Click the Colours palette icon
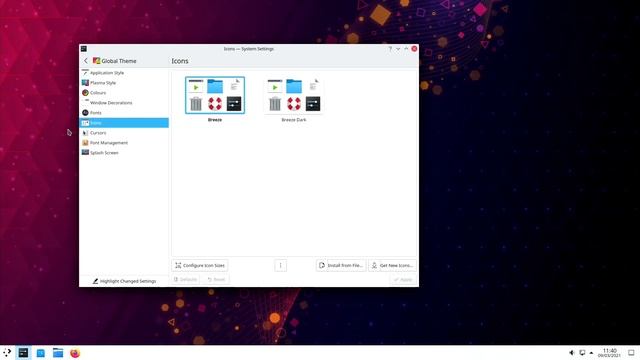The image size is (640, 360). coord(85,93)
